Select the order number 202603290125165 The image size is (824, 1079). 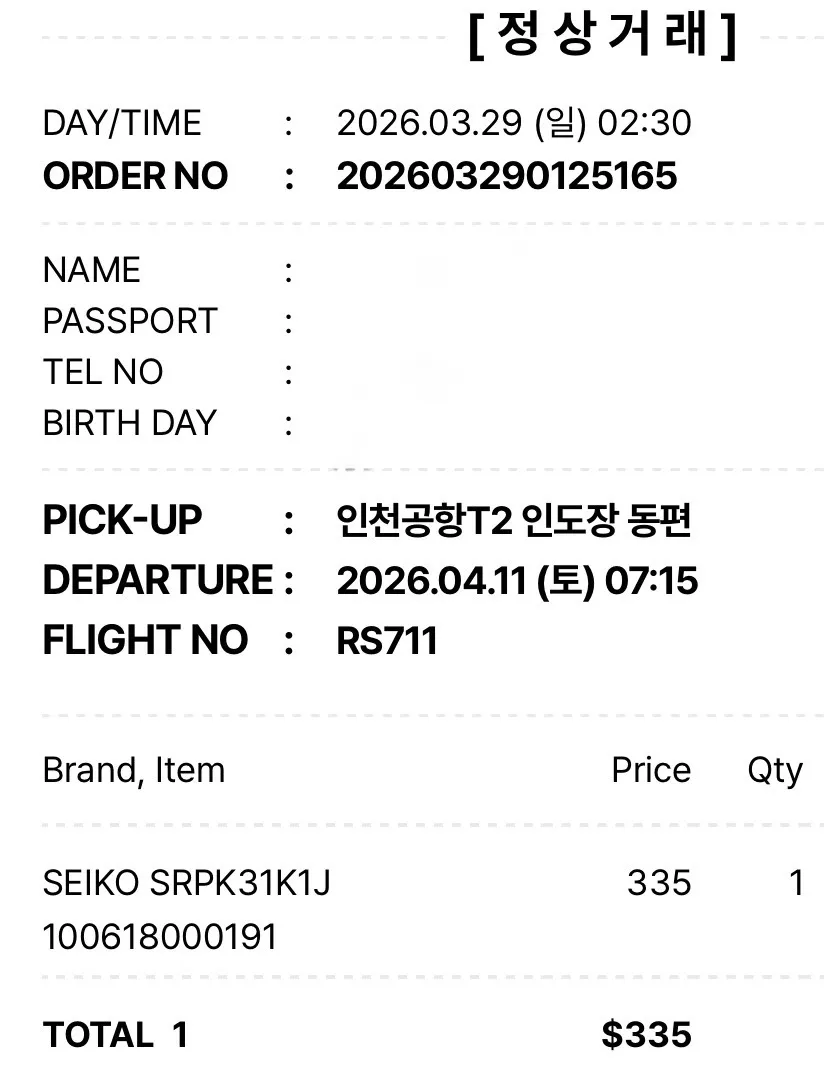(x=507, y=176)
